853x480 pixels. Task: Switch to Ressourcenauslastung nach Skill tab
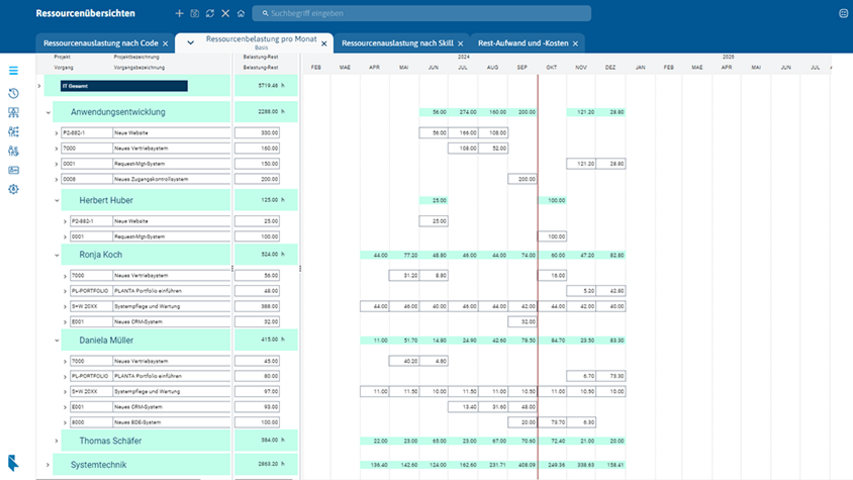coord(397,44)
